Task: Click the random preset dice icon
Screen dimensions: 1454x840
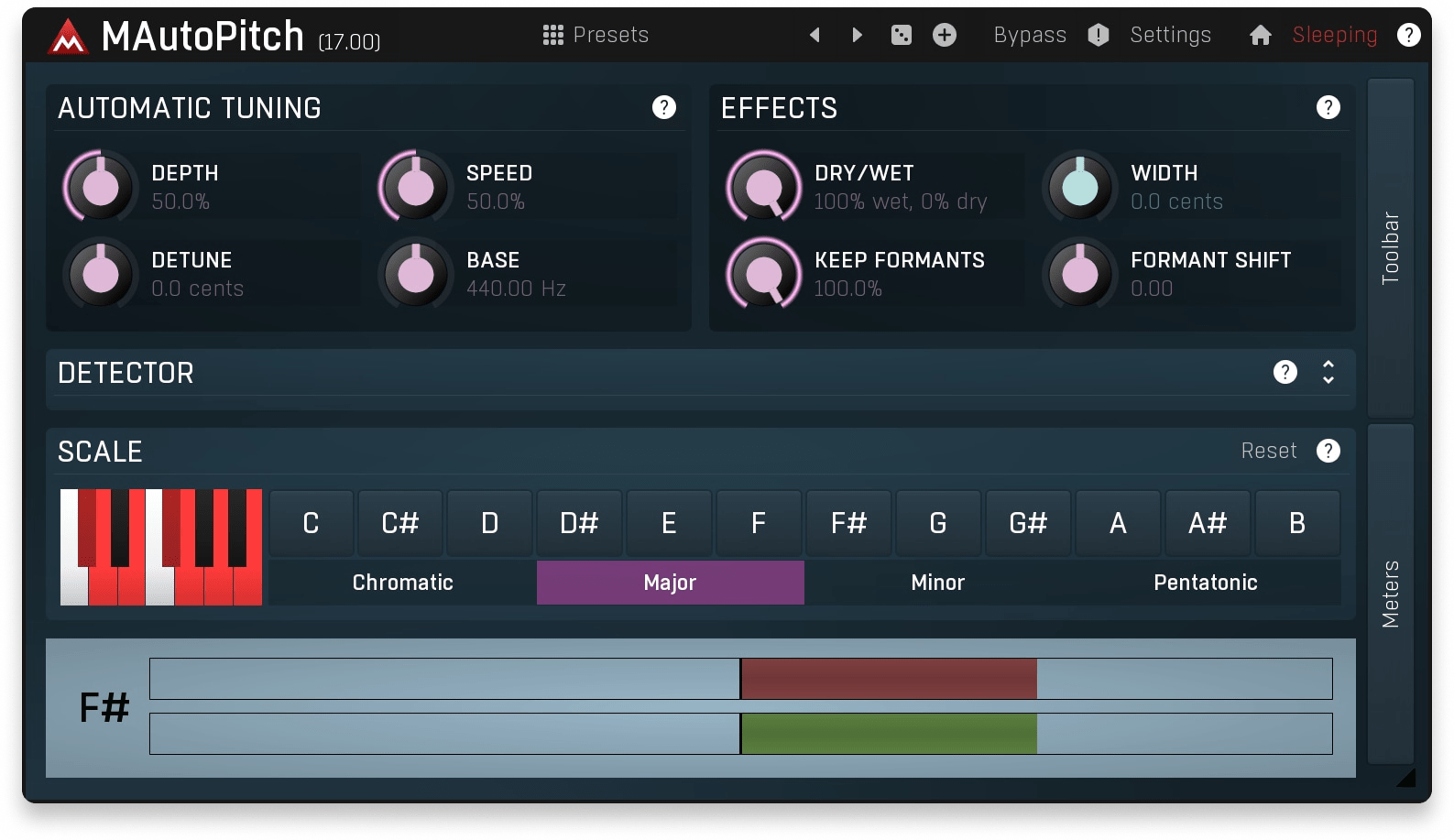Action: (x=901, y=35)
